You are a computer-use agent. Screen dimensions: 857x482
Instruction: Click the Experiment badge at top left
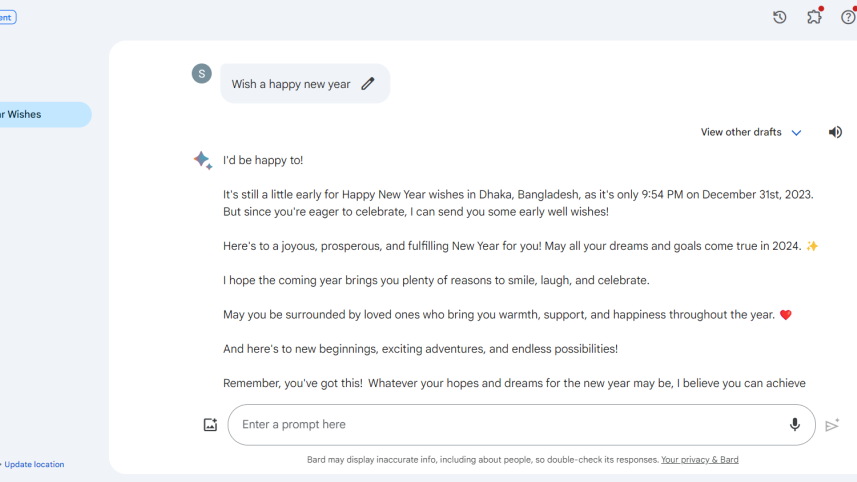[7, 17]
